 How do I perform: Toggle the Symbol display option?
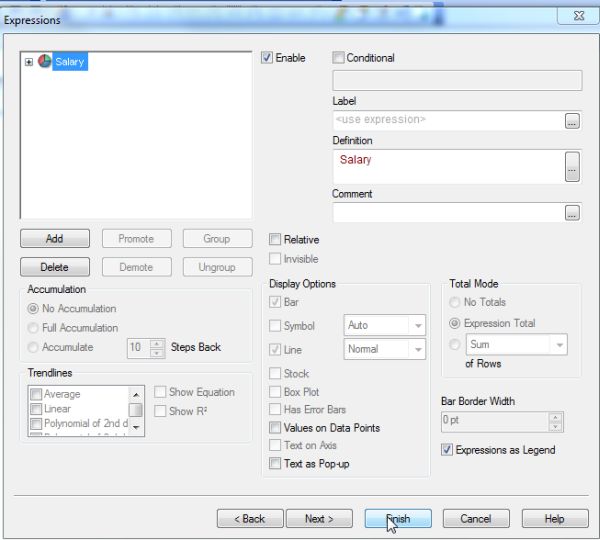(275, 326)
